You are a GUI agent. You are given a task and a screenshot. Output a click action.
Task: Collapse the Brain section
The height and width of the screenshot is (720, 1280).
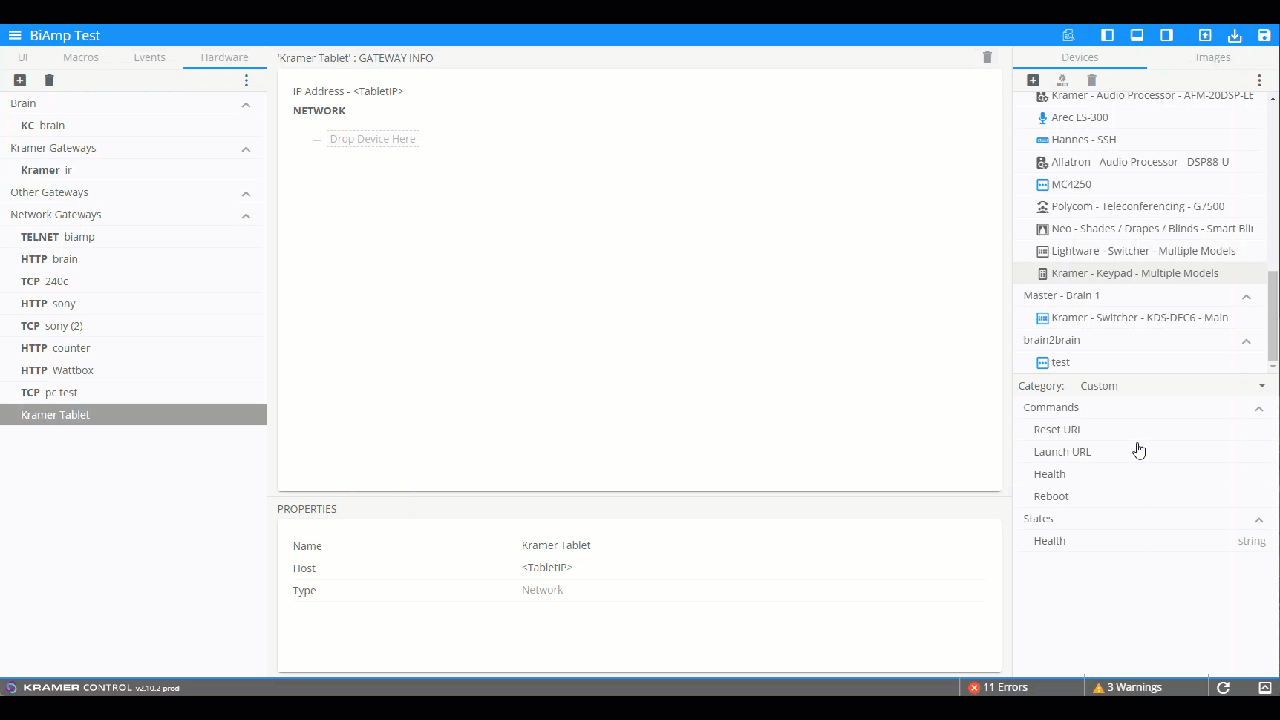[x=246, y=104]
